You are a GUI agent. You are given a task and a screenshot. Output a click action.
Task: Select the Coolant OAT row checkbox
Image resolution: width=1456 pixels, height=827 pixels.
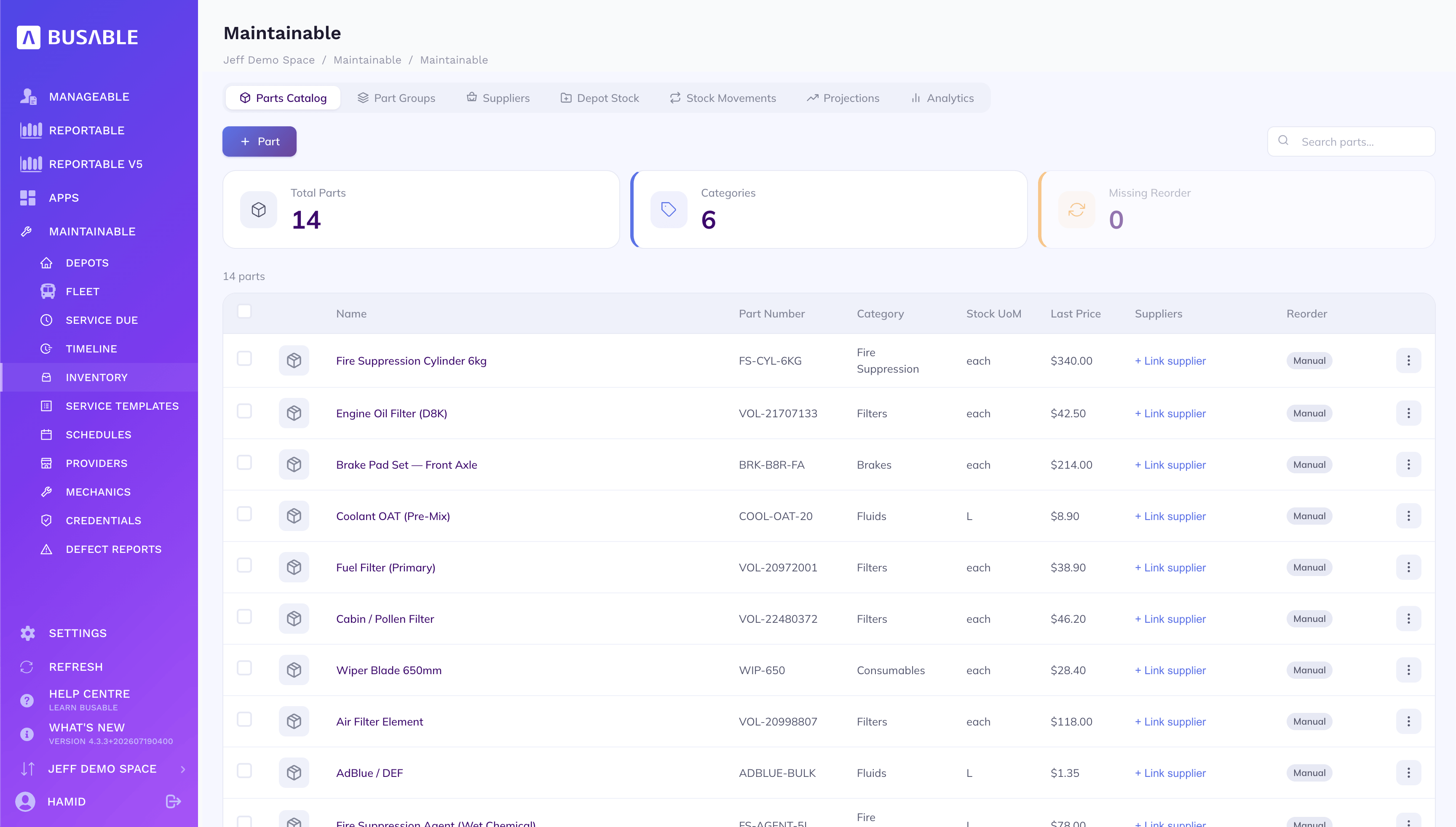click(244, 514)
